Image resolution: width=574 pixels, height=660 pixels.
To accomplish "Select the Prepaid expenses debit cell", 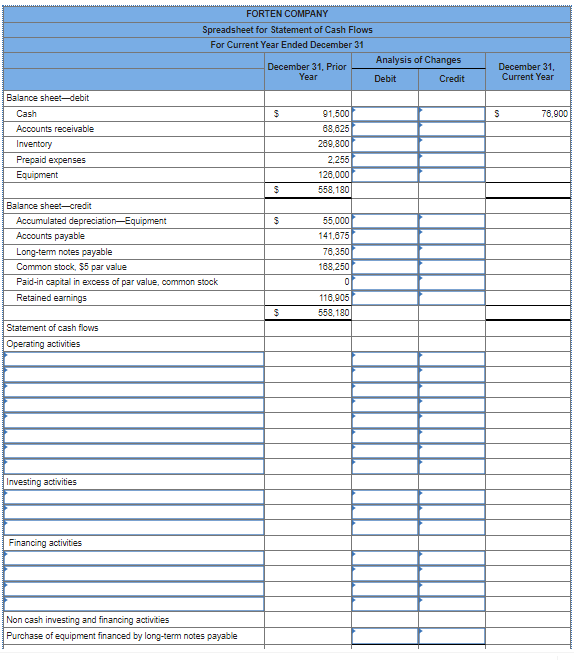I will coord(385,160).
